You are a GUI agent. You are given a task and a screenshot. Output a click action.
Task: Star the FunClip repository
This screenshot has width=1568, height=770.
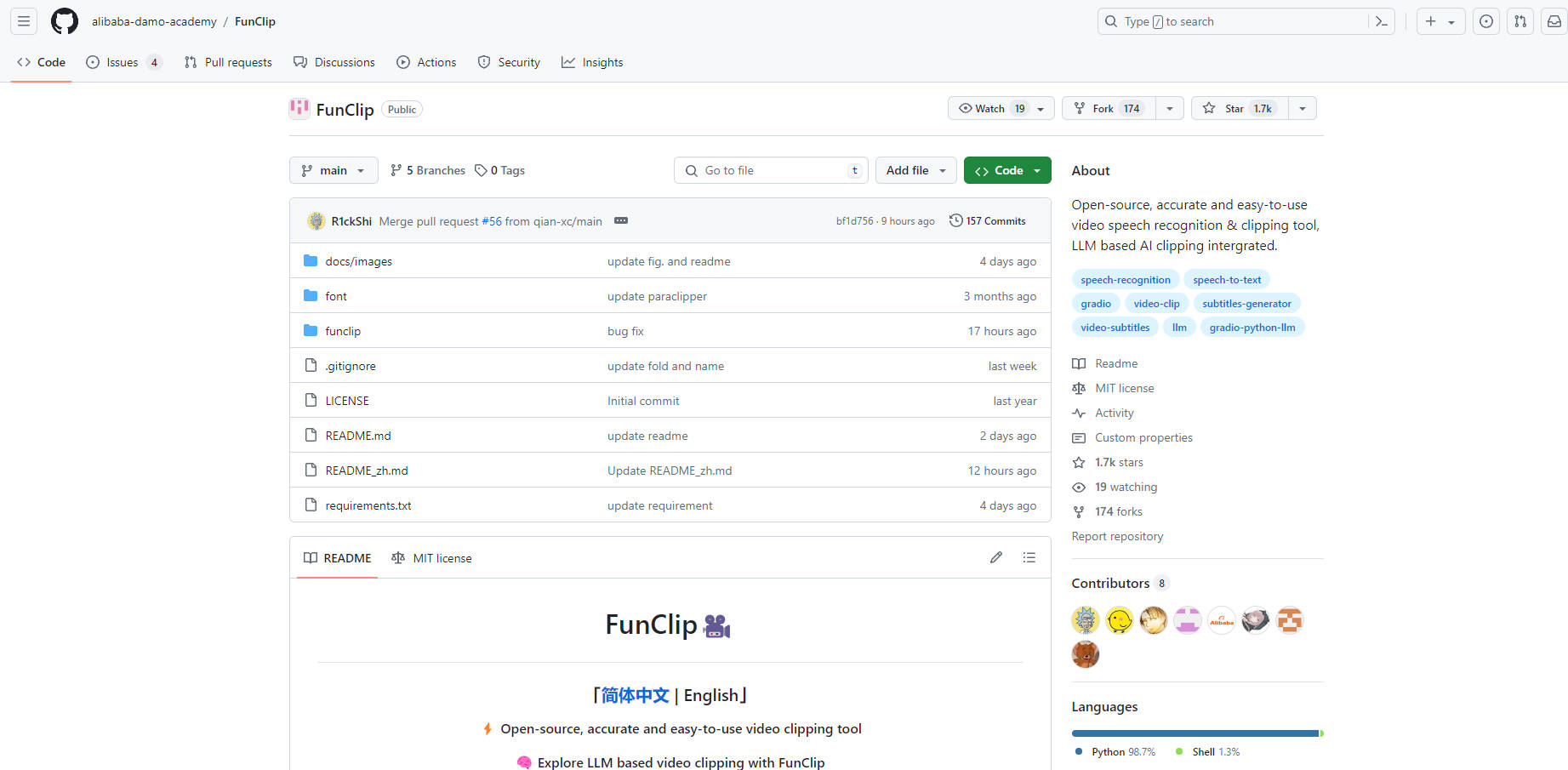tap(1238, 108)
